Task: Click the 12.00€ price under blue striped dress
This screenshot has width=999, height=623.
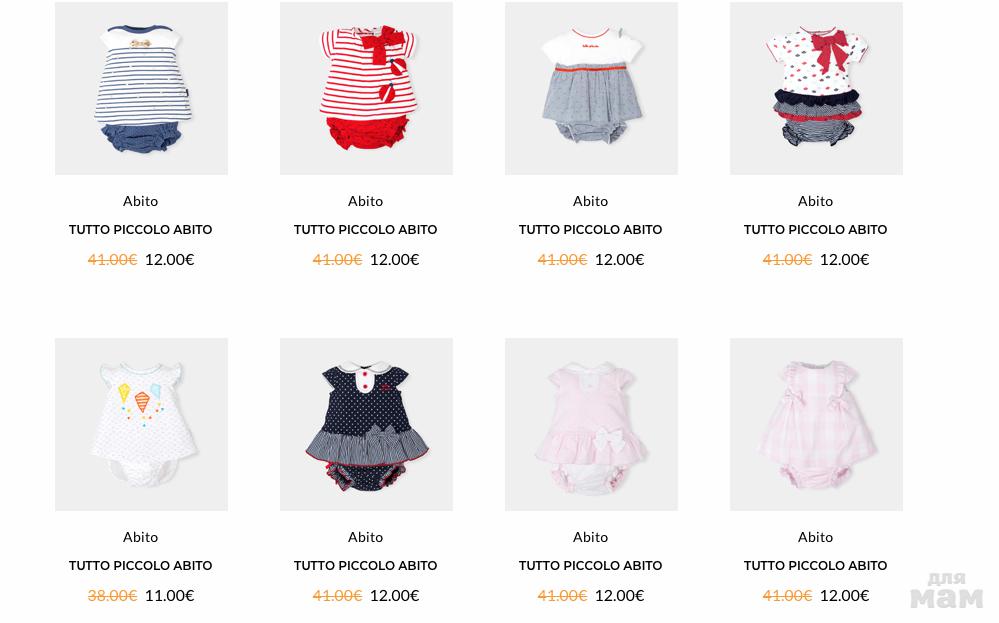Action: click(x=169, y=259)
